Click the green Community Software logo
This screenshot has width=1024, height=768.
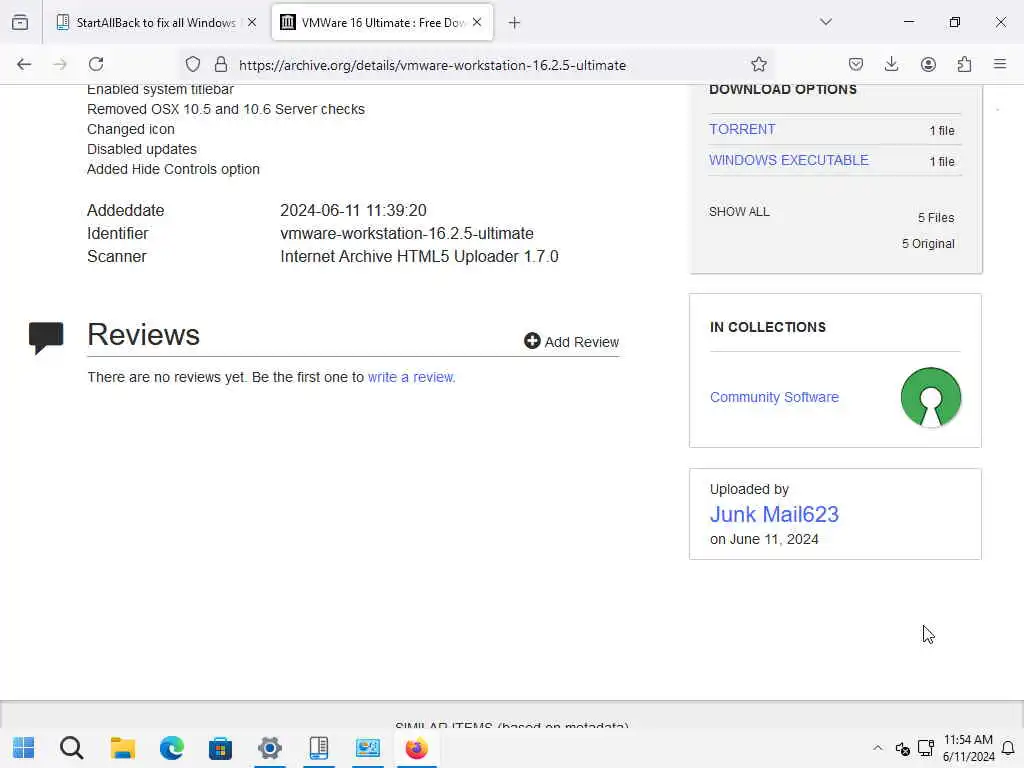(931, 397)
